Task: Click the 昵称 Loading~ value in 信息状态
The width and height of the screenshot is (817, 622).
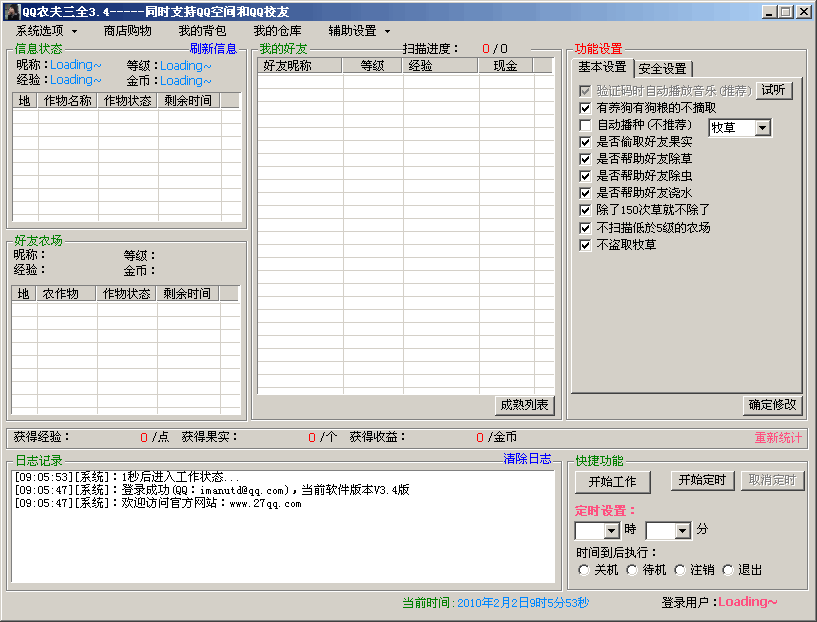Action: [x=76, y=65]
